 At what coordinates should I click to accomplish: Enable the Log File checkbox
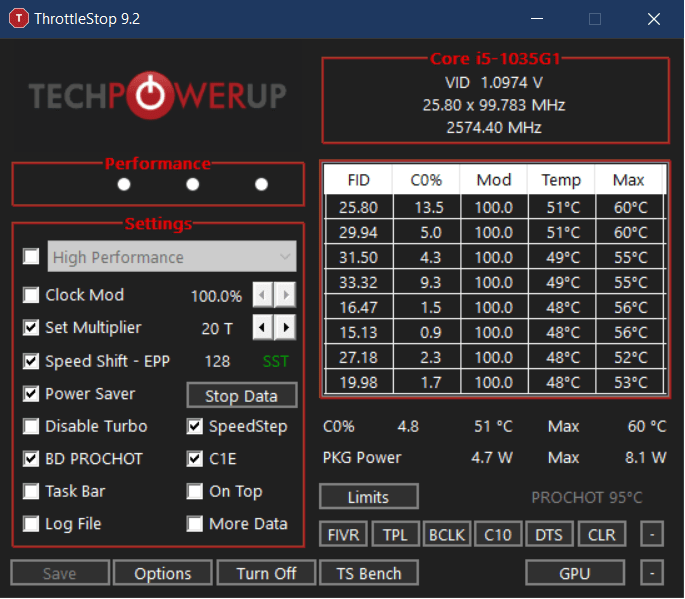pyautogui.click(x=31, y=523)
